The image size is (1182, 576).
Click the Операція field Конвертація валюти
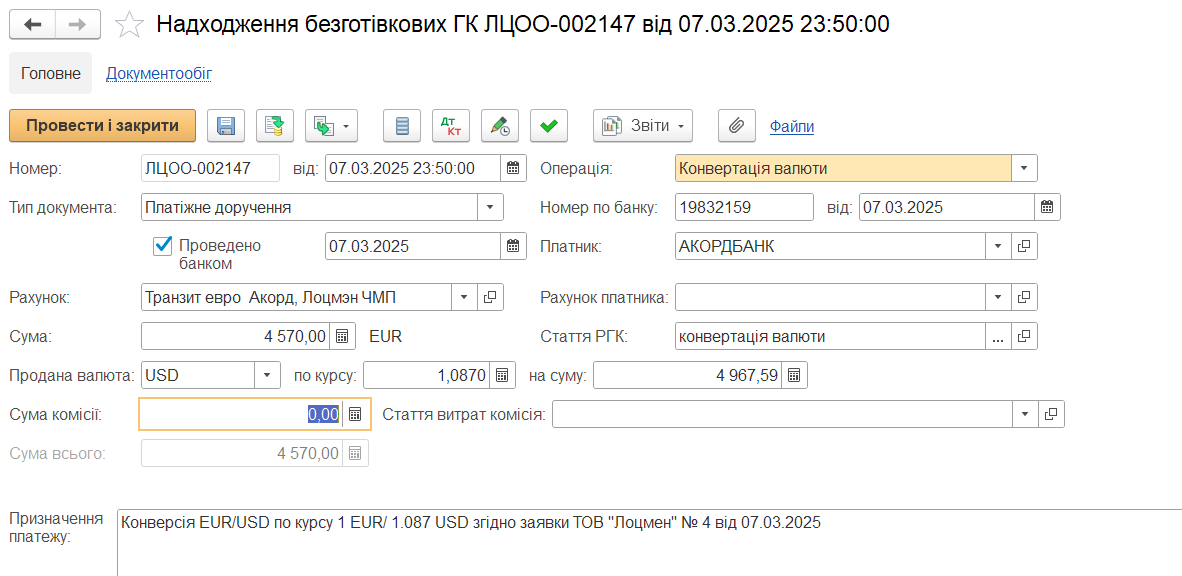(x=843, y=168)
